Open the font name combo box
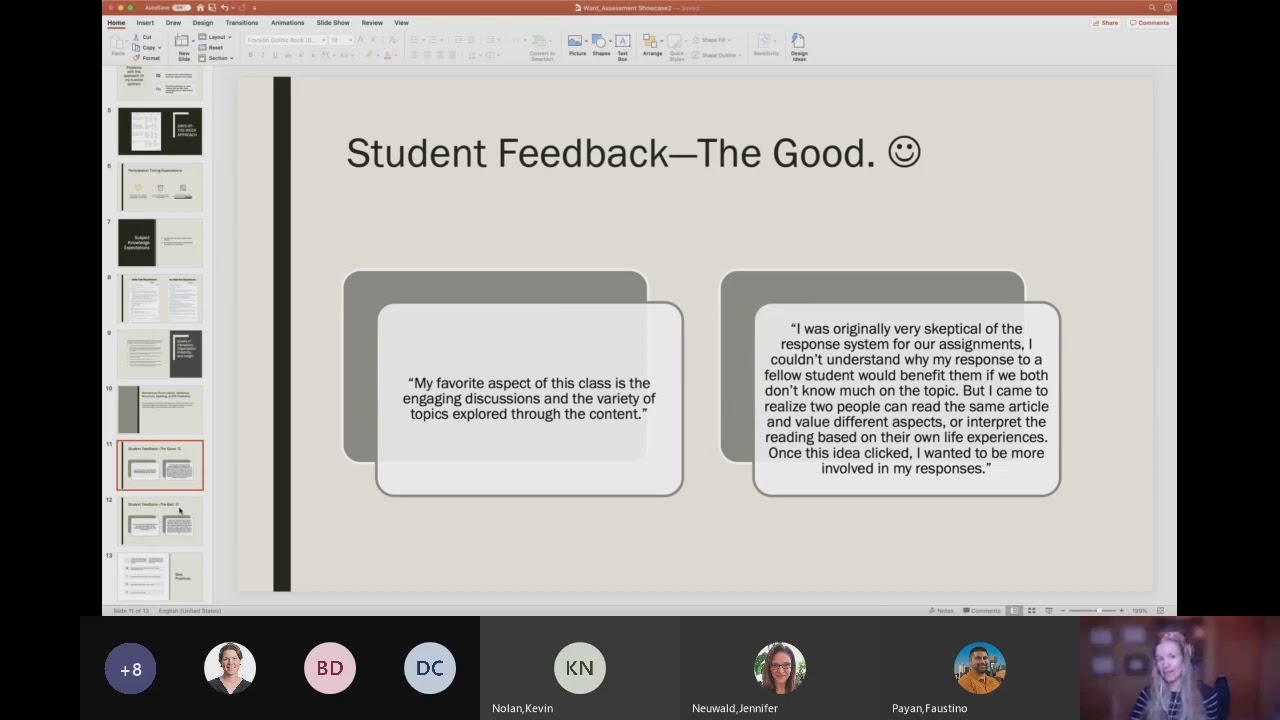The height and width of the screenshot is (720, 1280). (x=285, y=40)
